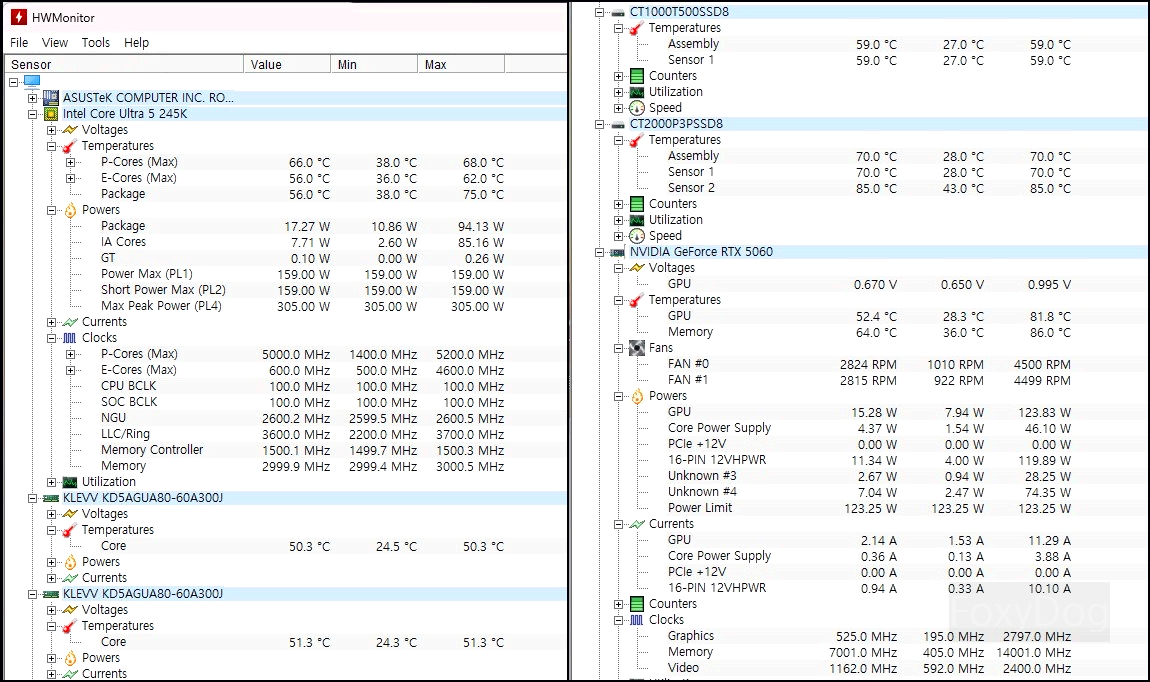
Task: Click the RTX 5060 Powers flame icon
Action: click(637, 396)
